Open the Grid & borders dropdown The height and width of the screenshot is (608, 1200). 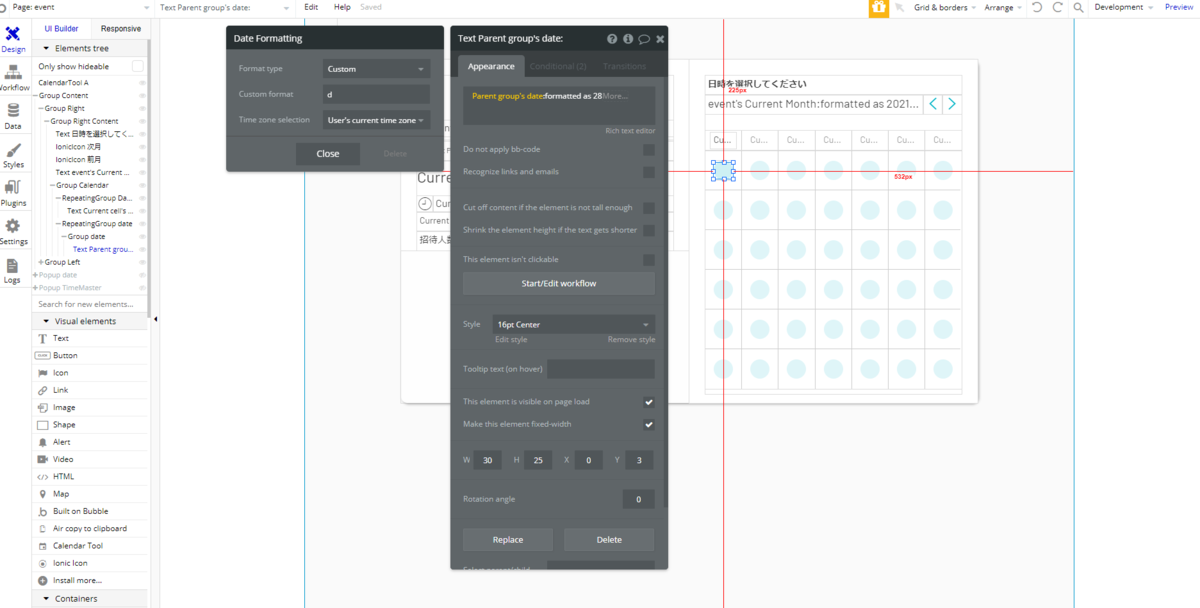tap(946, 7)
